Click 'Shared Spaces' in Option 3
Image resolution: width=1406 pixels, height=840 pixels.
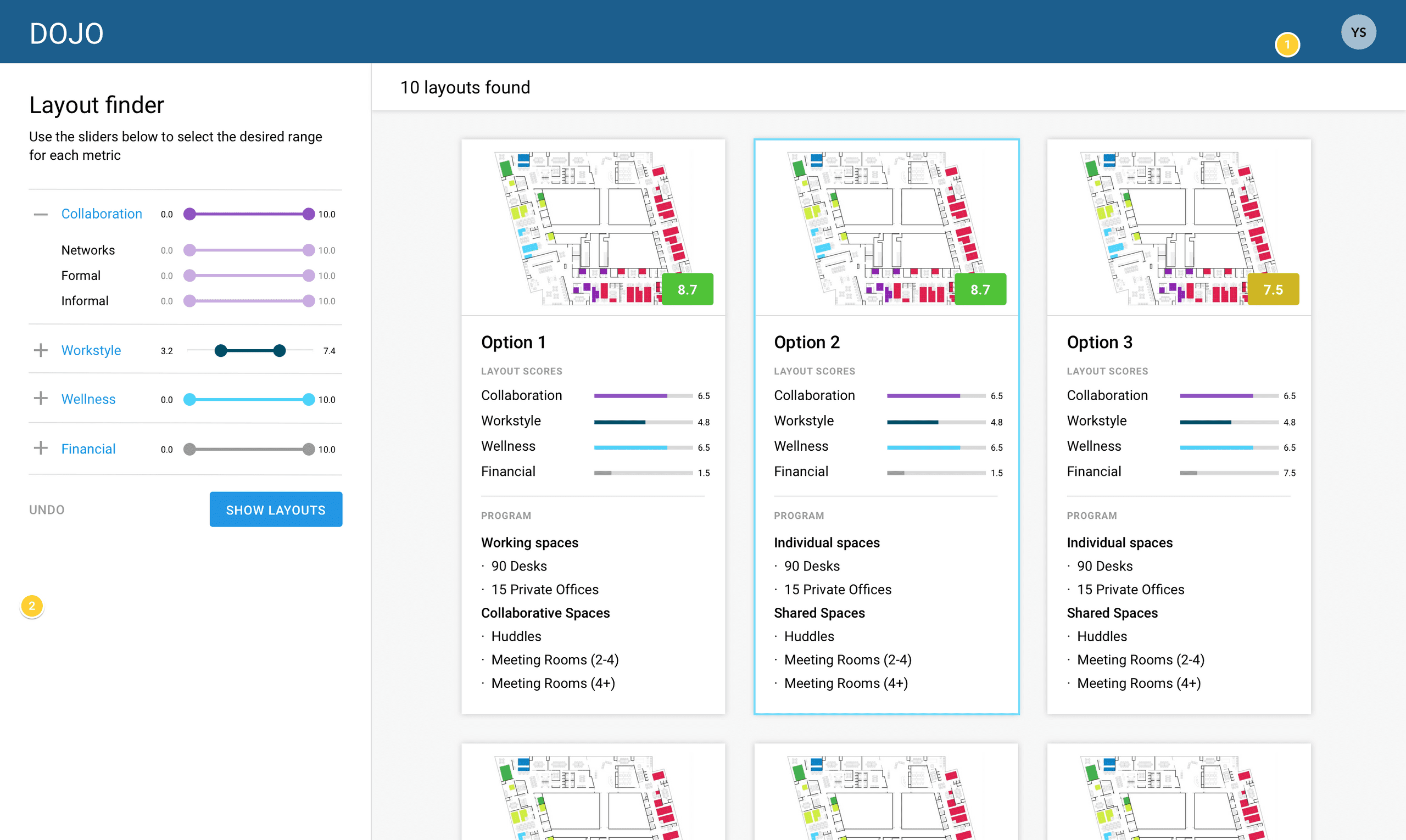[1112, 613]
